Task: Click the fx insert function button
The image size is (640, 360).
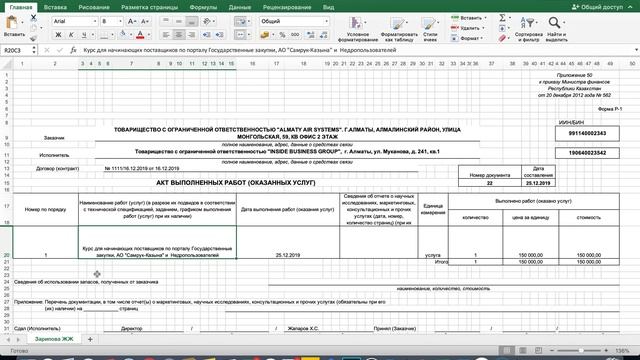Action: (73, 50)
